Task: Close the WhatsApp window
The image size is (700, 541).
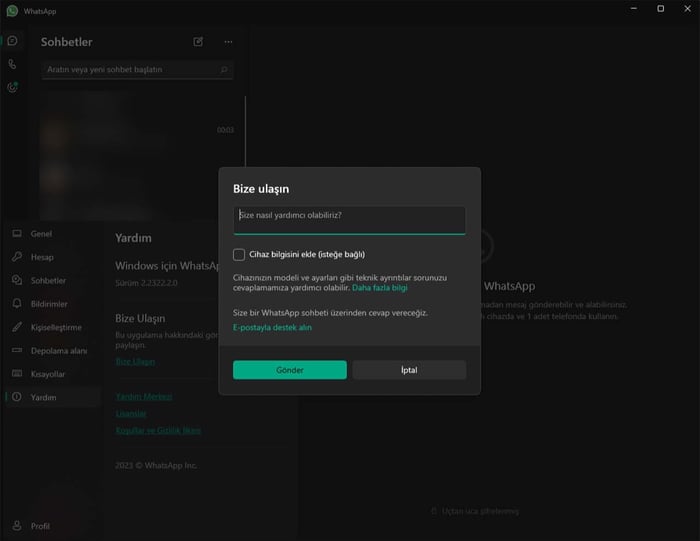Action: coord(688,8)
